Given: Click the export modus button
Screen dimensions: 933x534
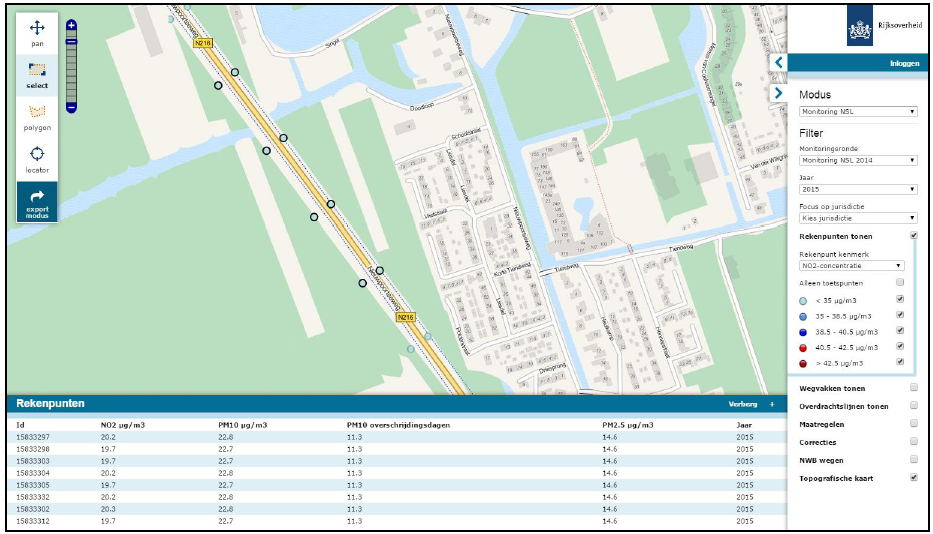Looking at the screenshot, I should coord(37,202).
